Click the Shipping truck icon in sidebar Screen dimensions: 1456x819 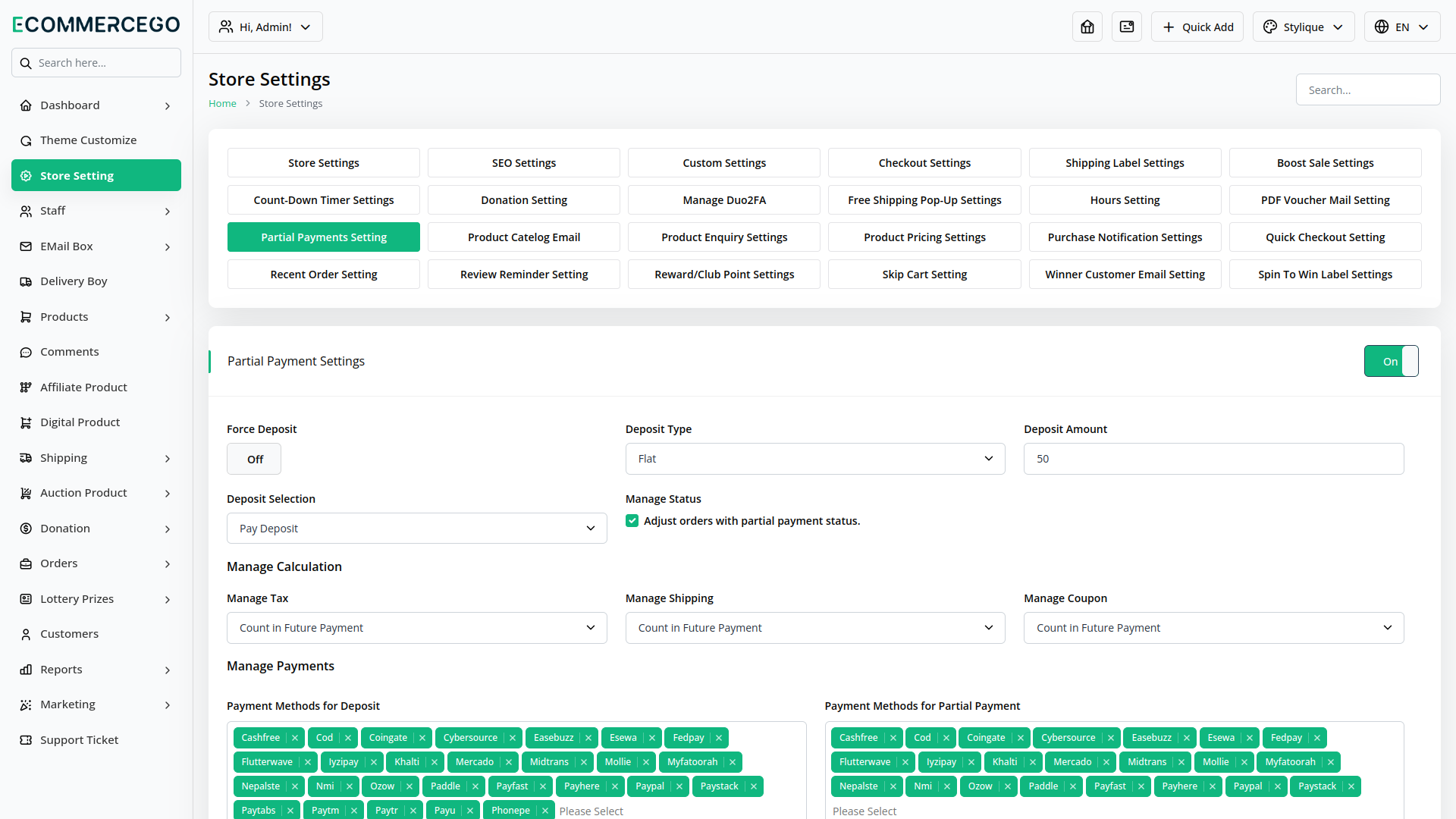pos(26,458)
